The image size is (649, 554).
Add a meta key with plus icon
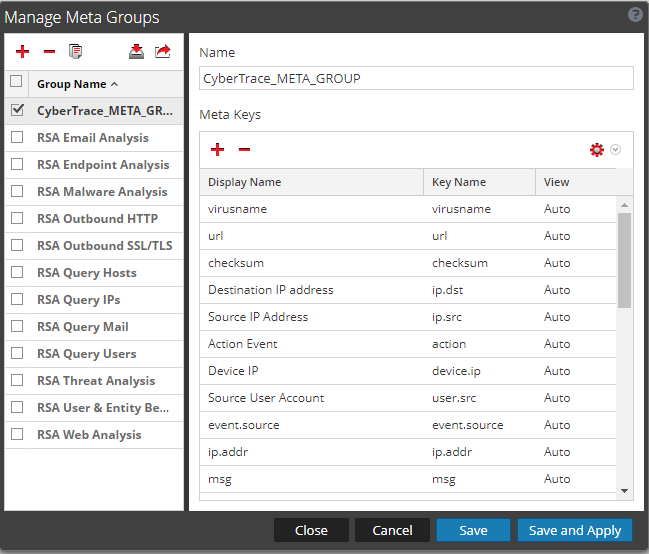point(217,149)
